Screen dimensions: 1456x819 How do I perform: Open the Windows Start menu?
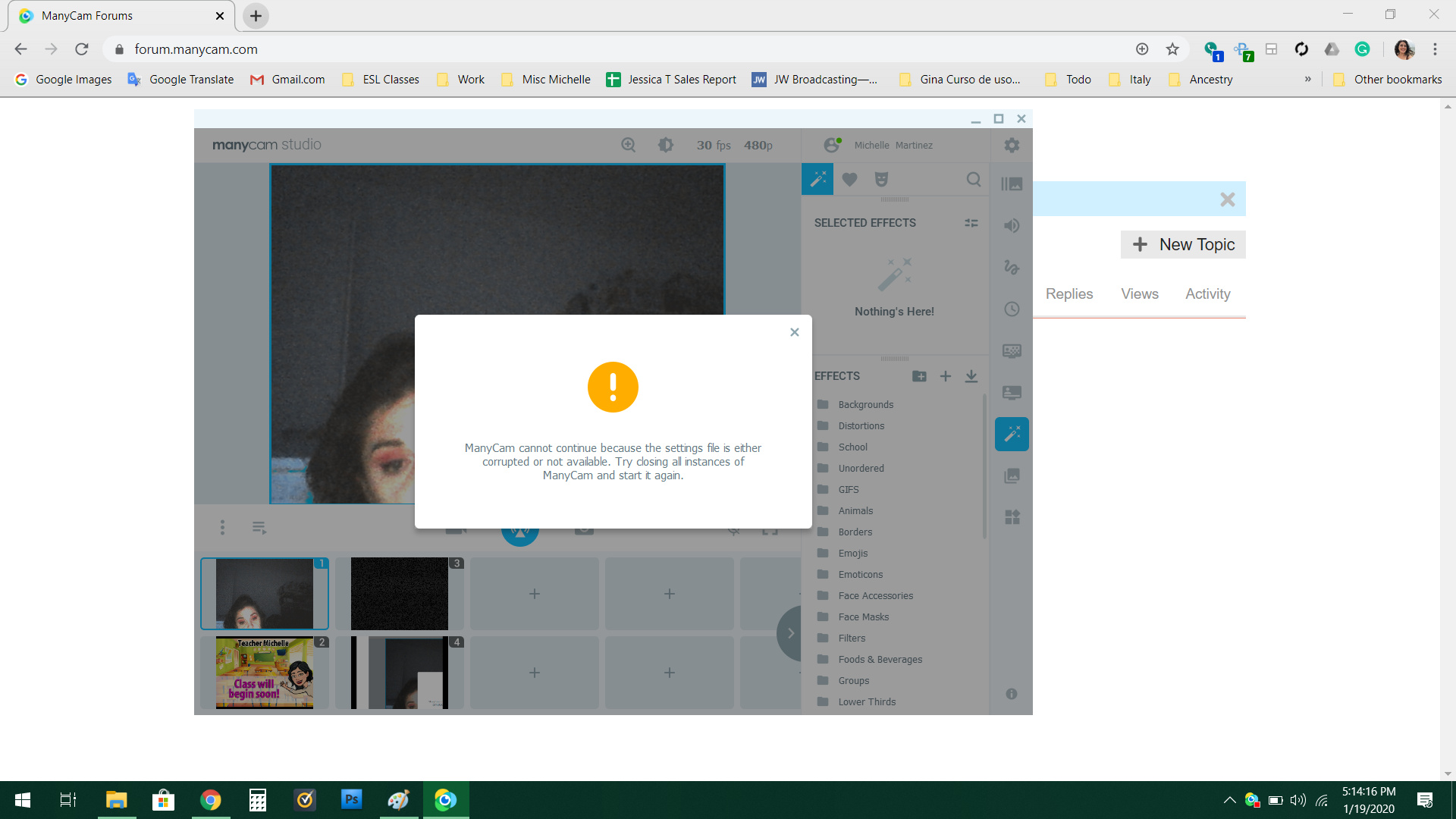pyautogui.click(x=23, y=800)
